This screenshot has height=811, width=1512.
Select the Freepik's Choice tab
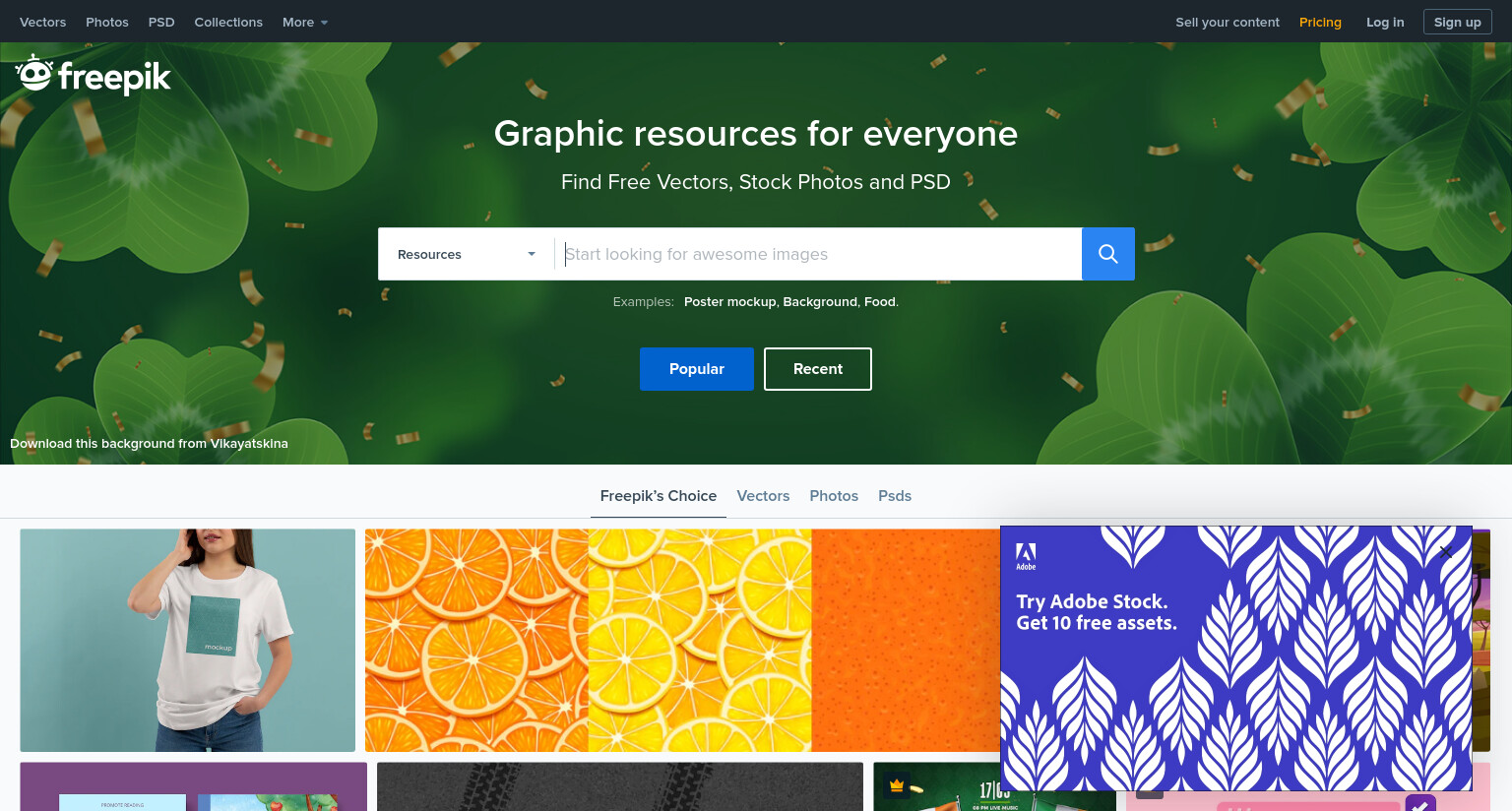tap(659, 496)
